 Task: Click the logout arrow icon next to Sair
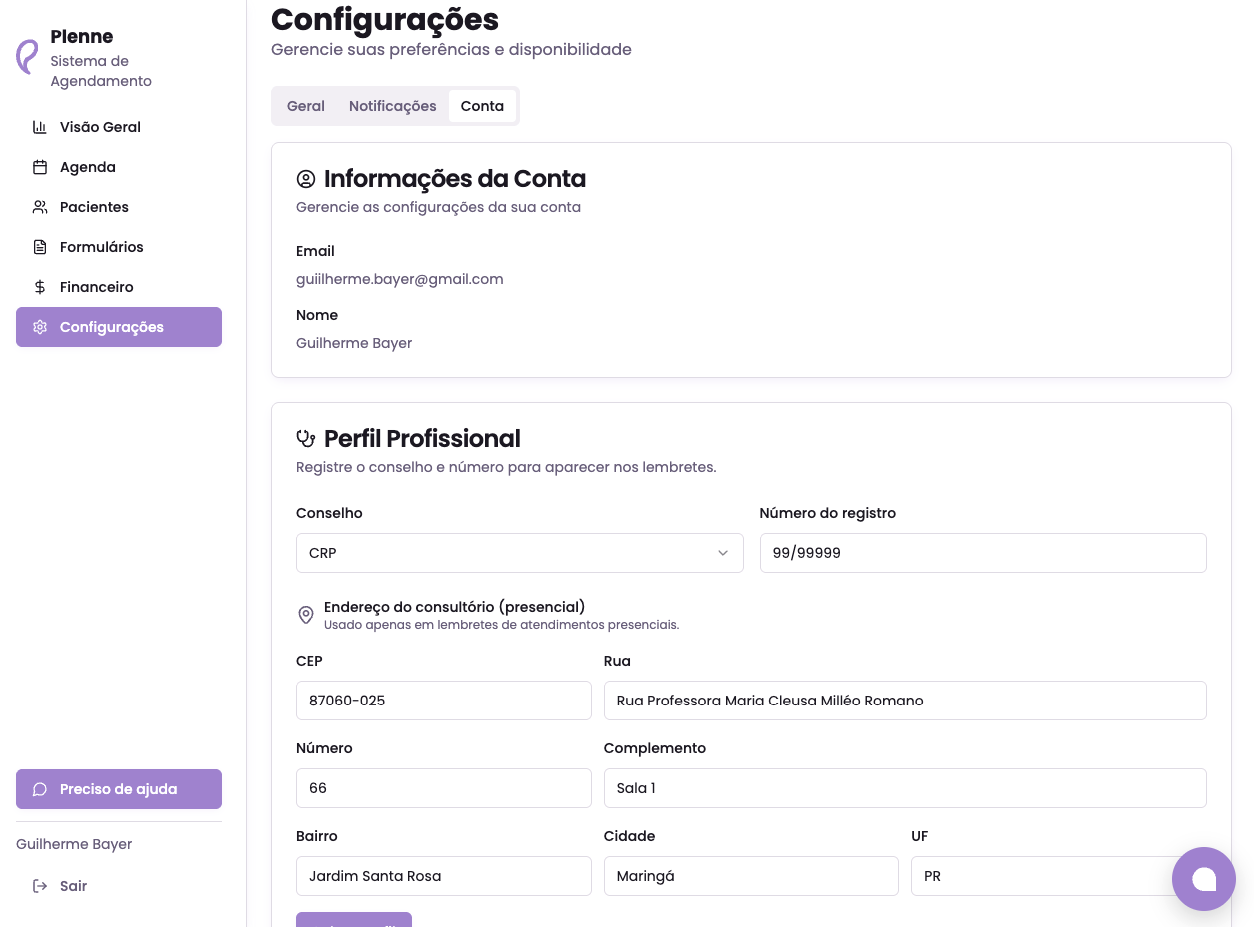(40, 886)
